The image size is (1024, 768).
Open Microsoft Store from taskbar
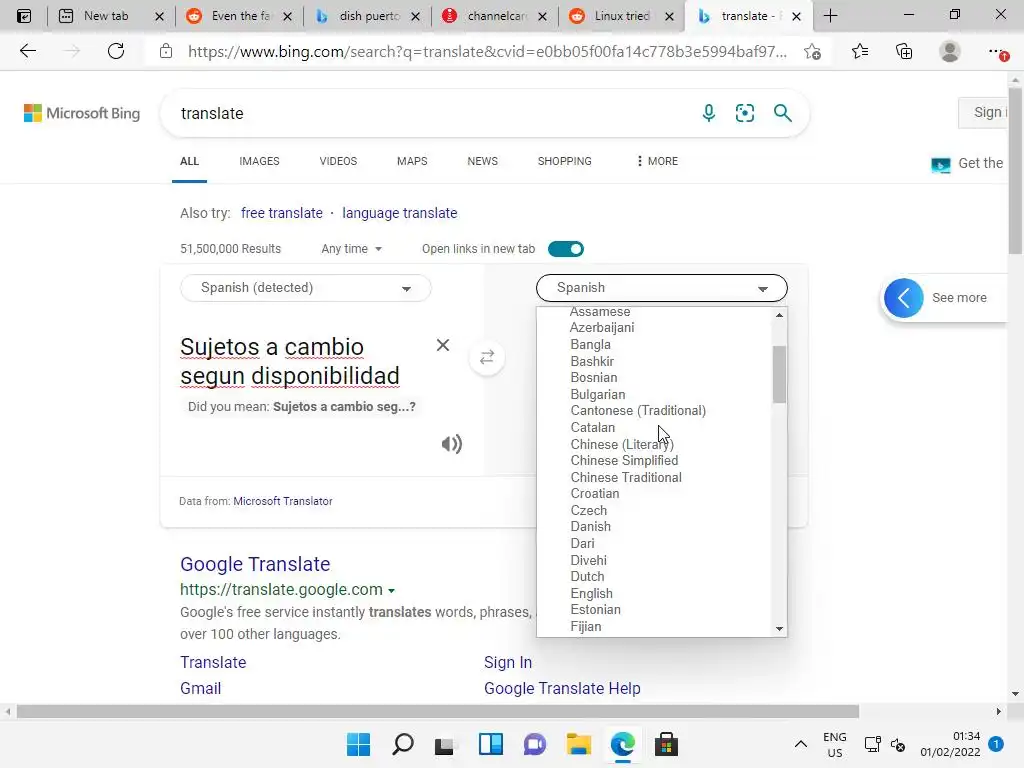(666, 744)
